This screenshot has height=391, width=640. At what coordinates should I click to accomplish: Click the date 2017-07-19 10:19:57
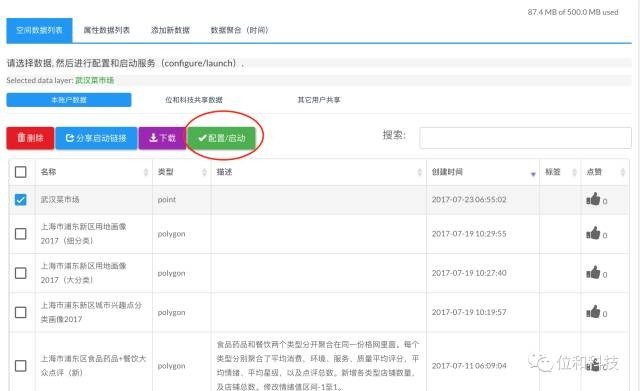[x=469, y=312]
